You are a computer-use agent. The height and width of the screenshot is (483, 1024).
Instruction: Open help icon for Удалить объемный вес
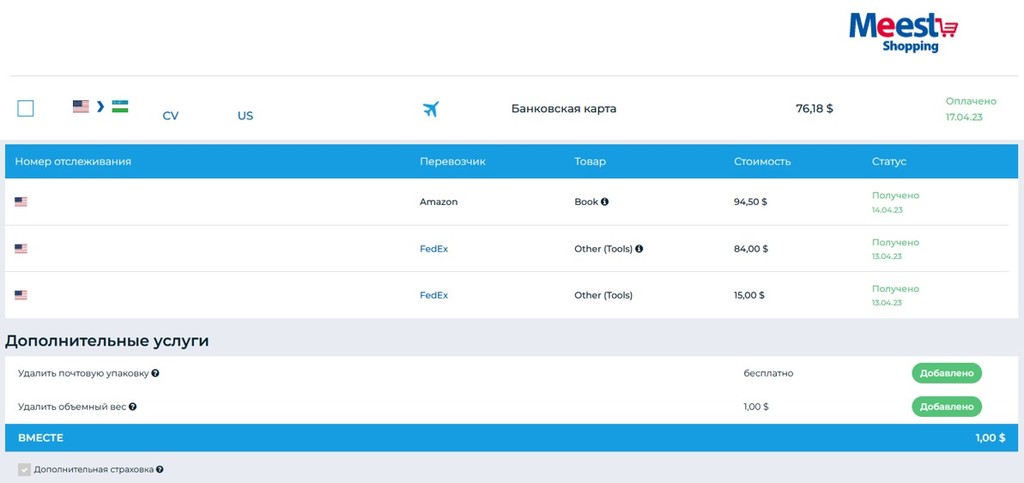point(133,407)
